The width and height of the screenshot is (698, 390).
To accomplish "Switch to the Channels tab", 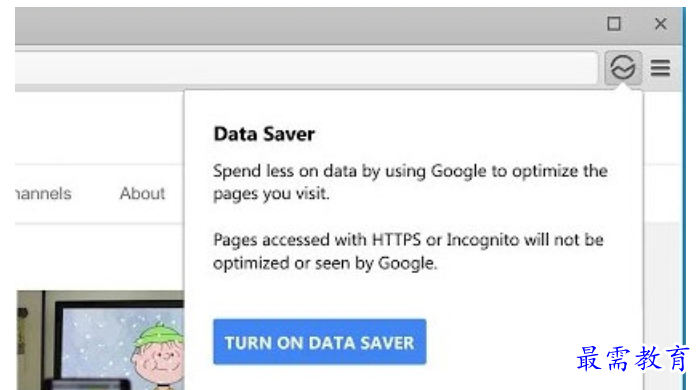I will 43,194.
